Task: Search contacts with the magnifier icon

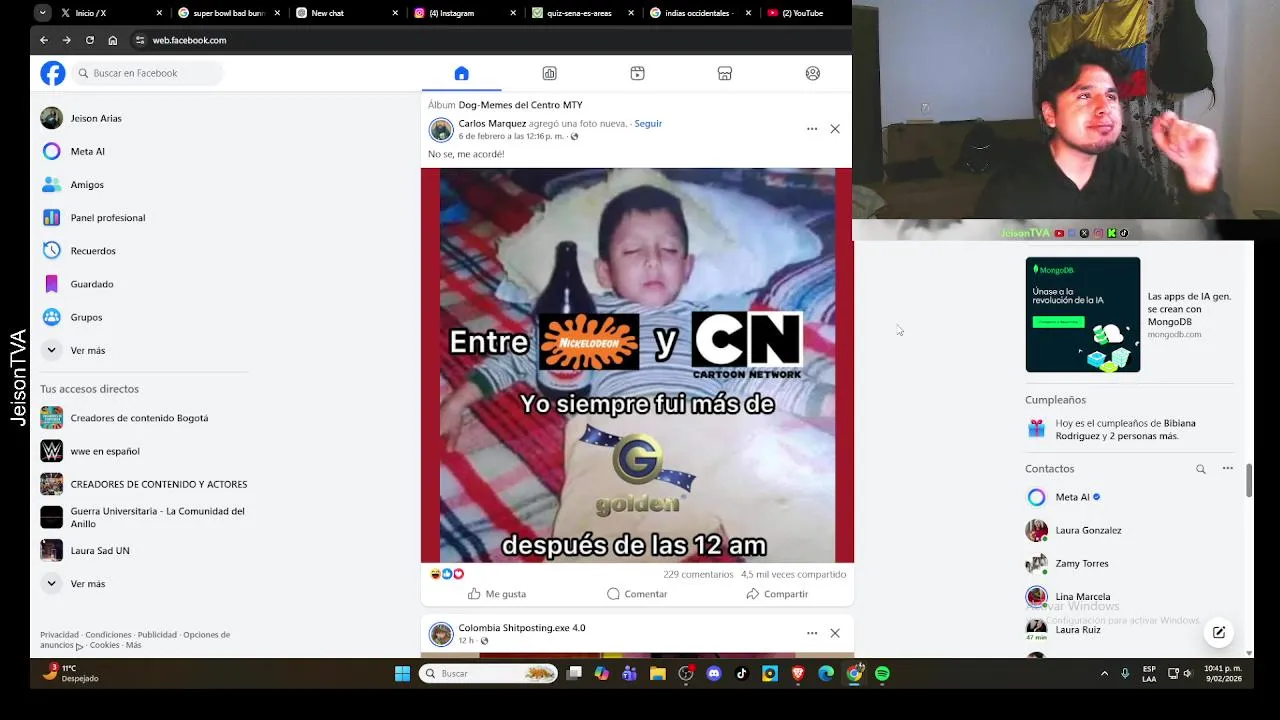Action: (1201, 469)
